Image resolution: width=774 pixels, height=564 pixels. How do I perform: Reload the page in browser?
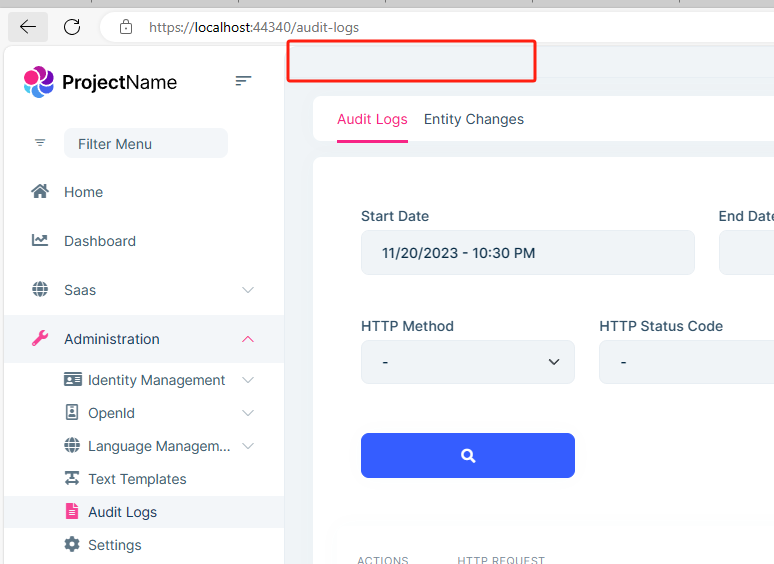click(x=72, y=27)
